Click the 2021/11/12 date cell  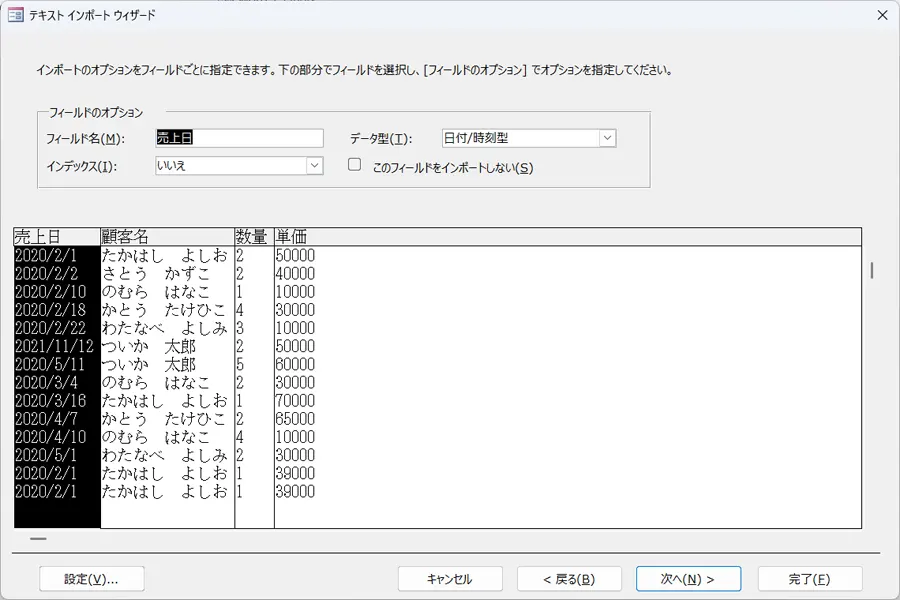(x=55, y=346)
